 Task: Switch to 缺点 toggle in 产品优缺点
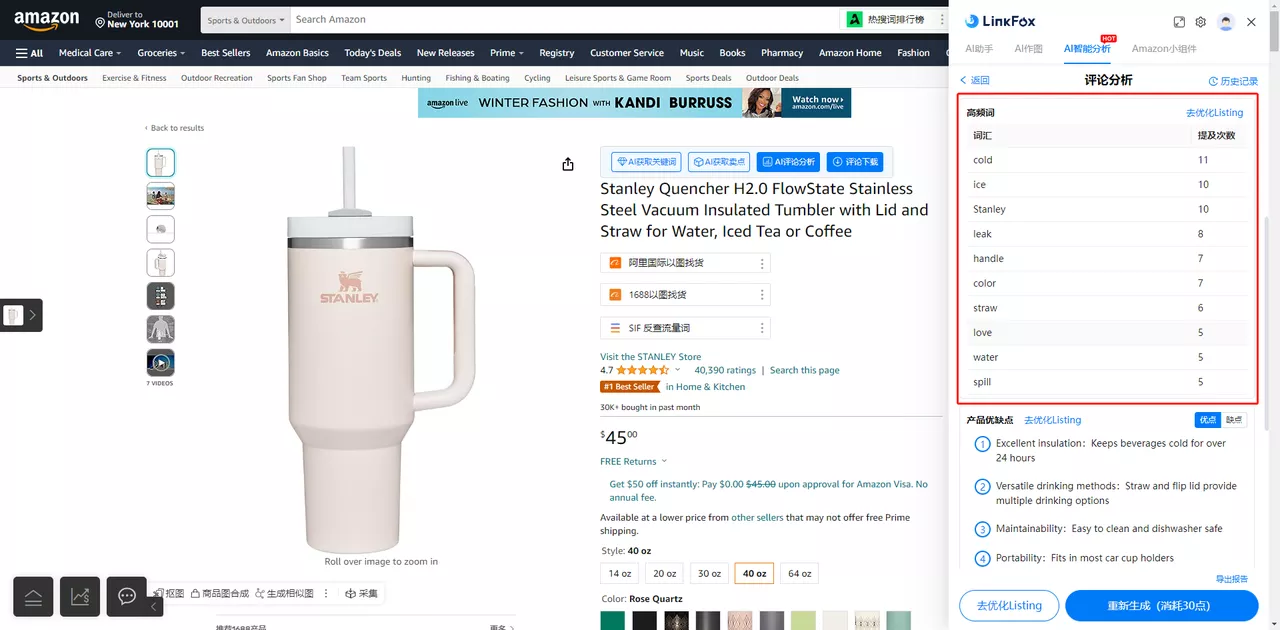pyautogui.click(x=1235, y=420)
